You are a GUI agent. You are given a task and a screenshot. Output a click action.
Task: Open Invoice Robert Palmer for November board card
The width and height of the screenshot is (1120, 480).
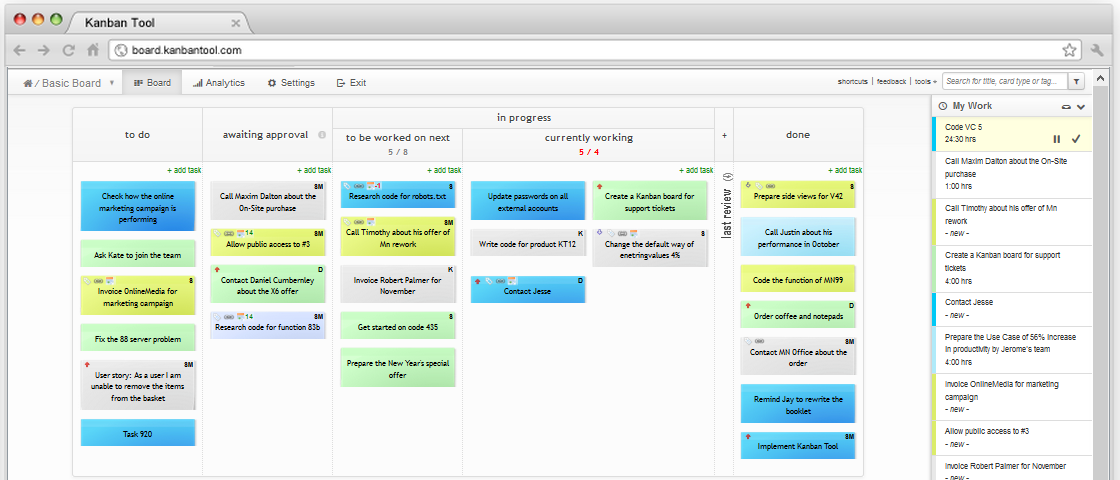point(398,284)
